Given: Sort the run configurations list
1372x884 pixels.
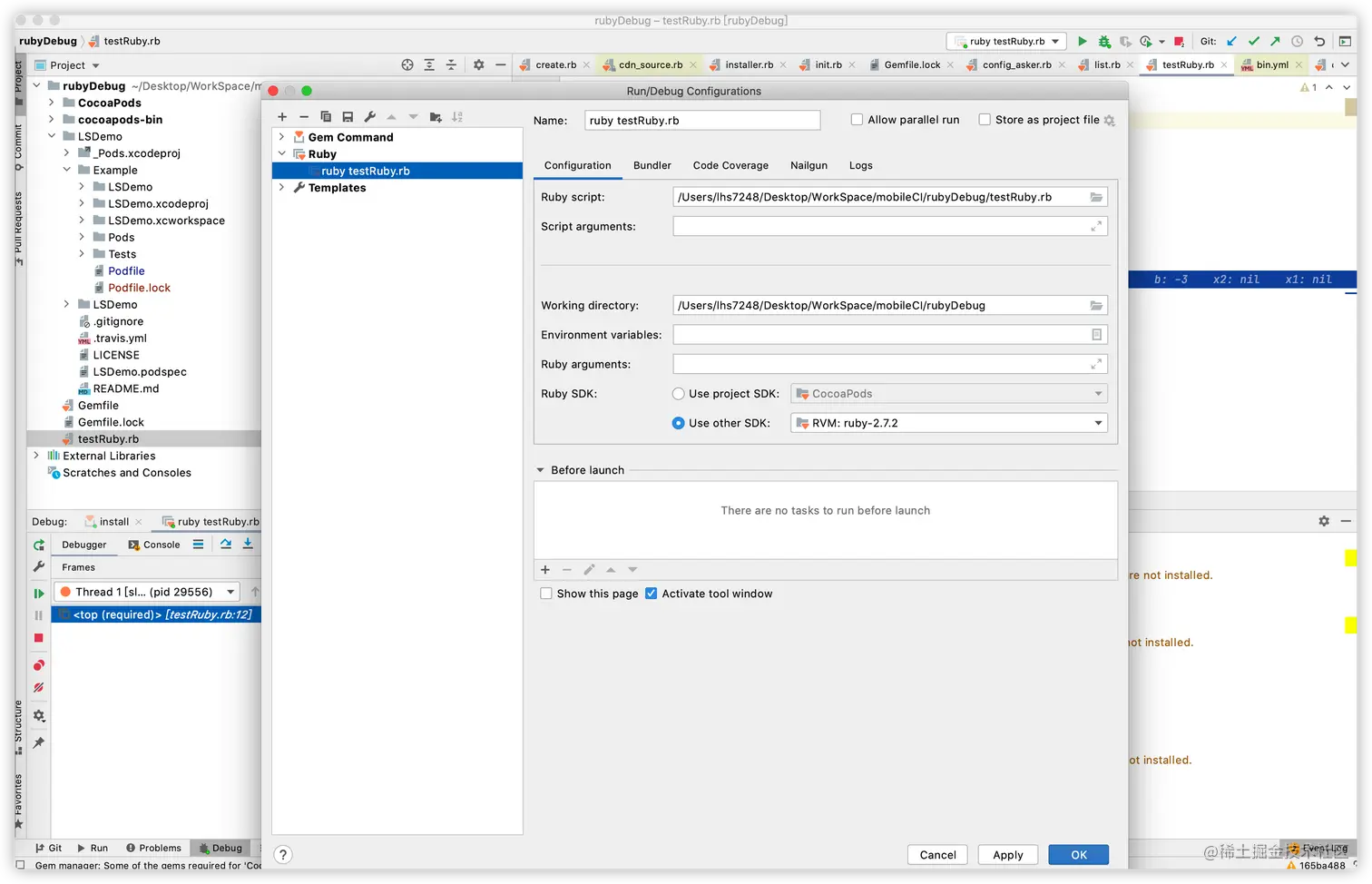Looking at the screenshot, I should 457,117.
